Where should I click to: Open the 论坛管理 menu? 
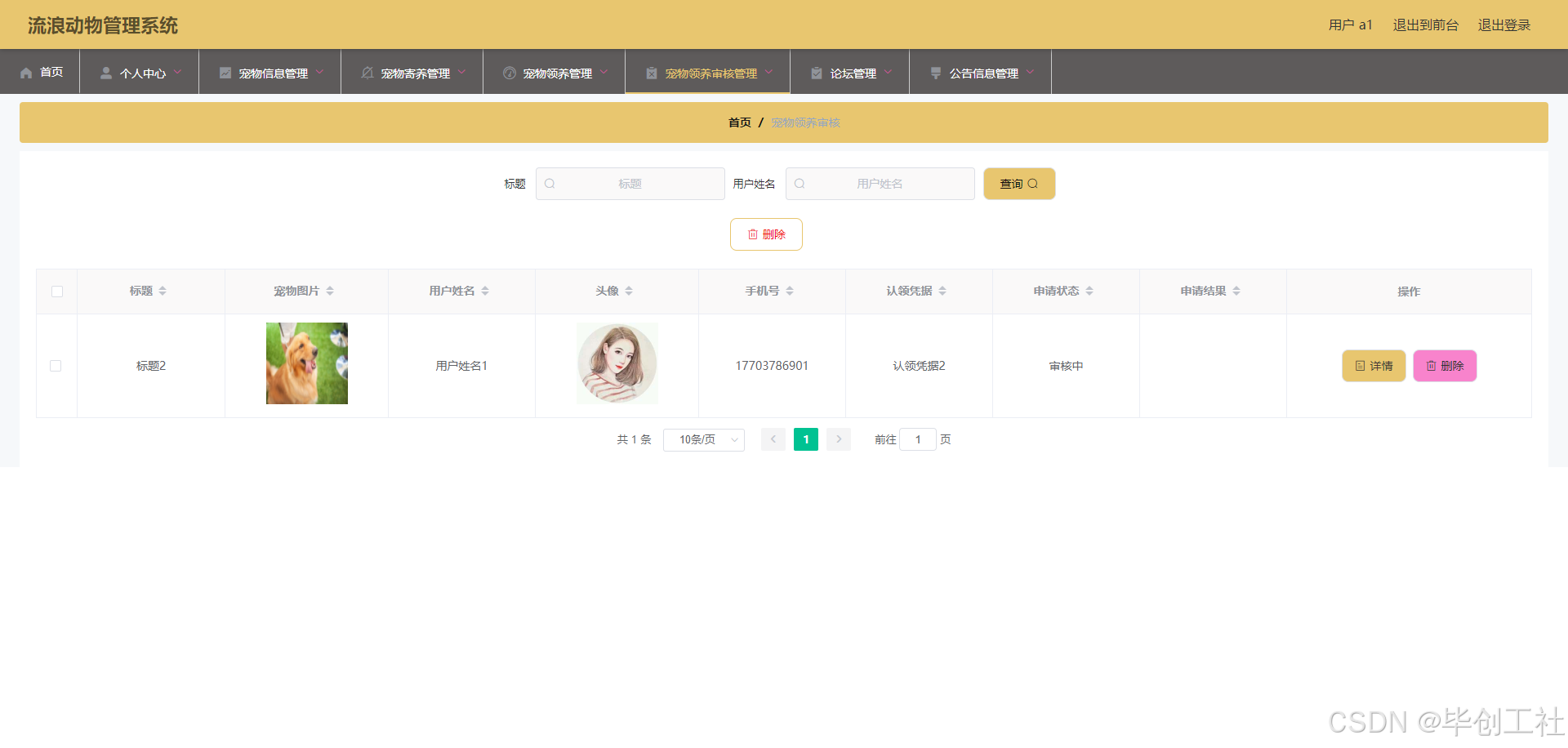coord(849,72)
